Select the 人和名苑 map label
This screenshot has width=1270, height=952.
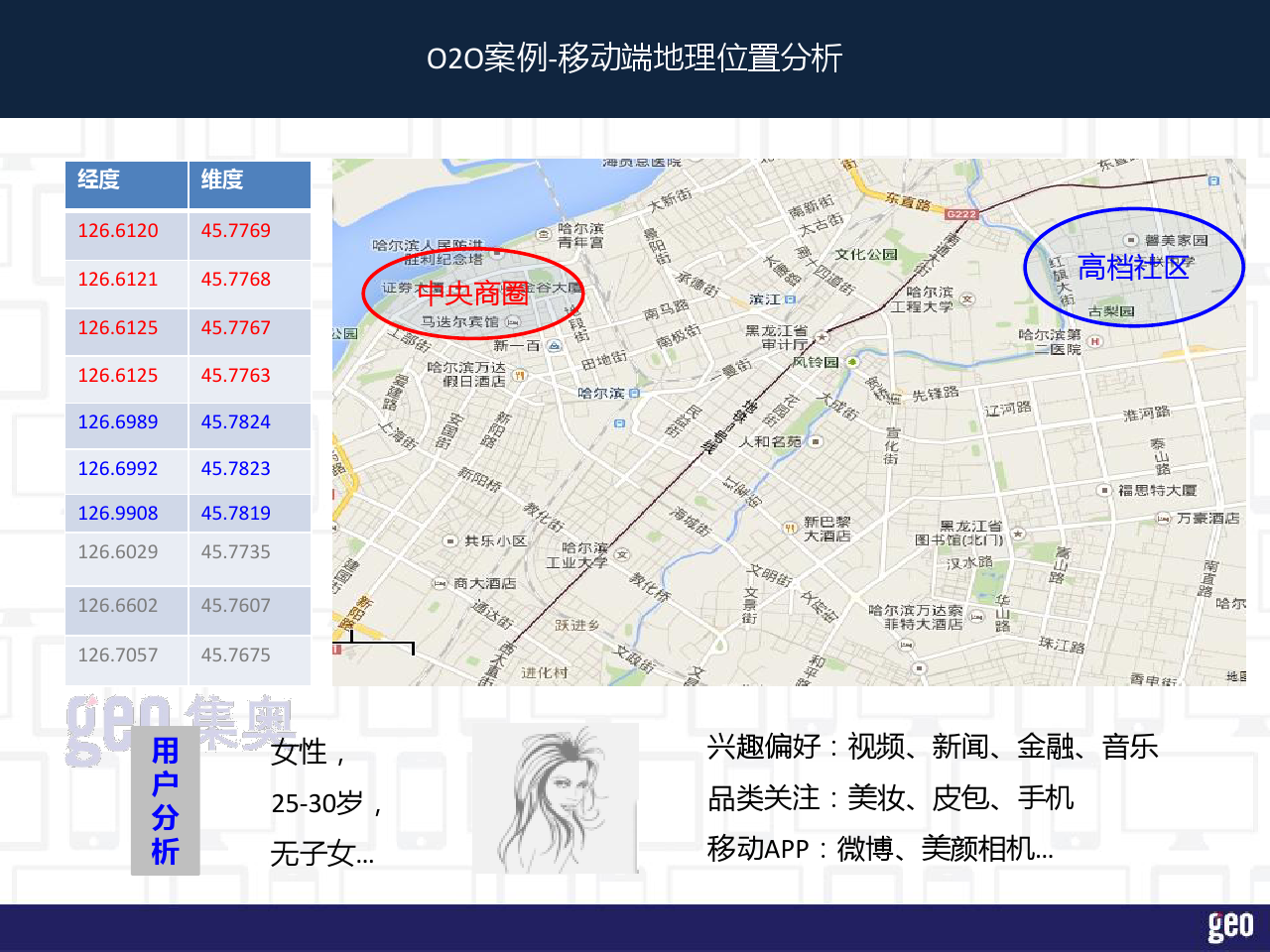click(x=771, y=442)
